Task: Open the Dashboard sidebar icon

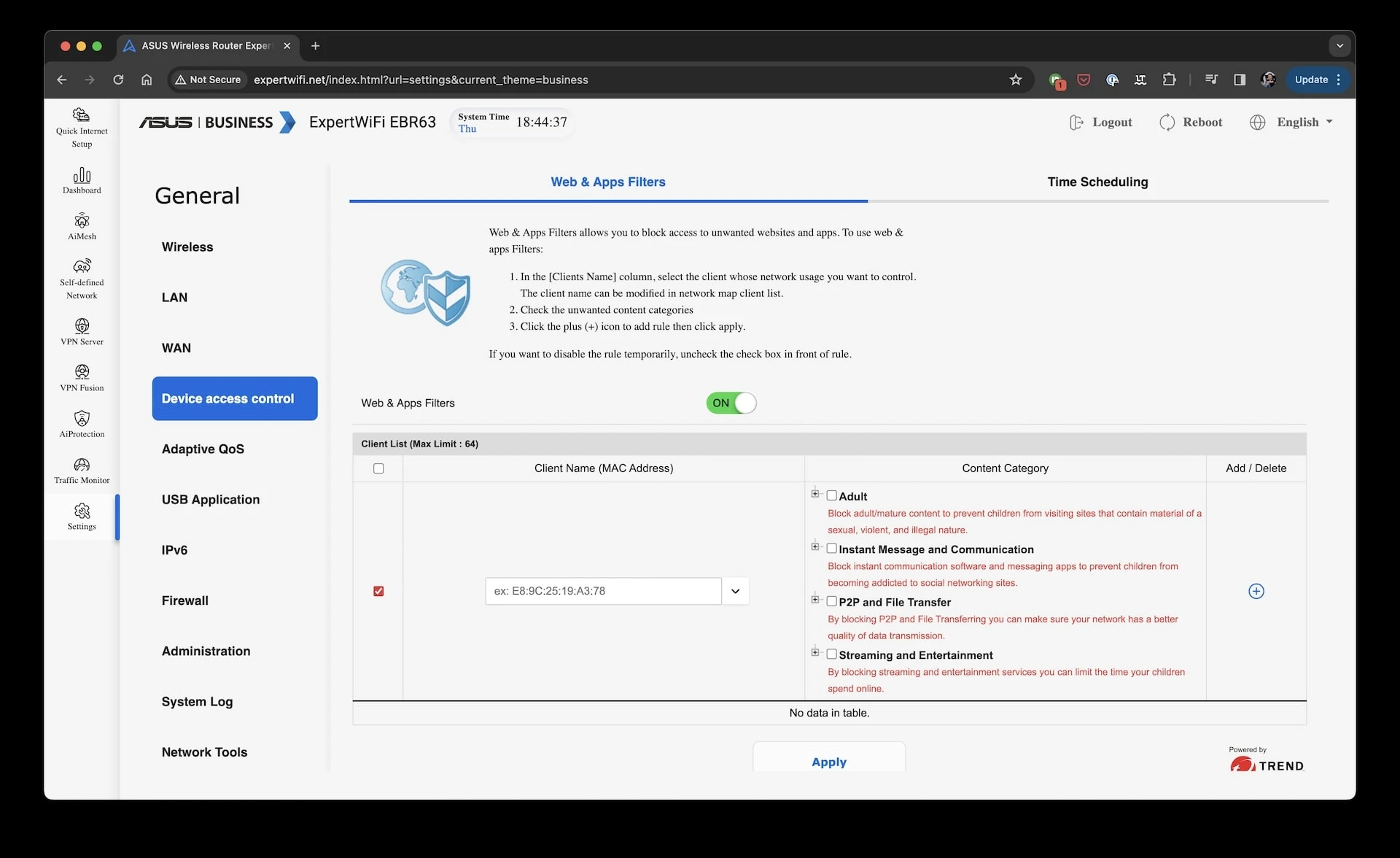Action: point(82,180)
